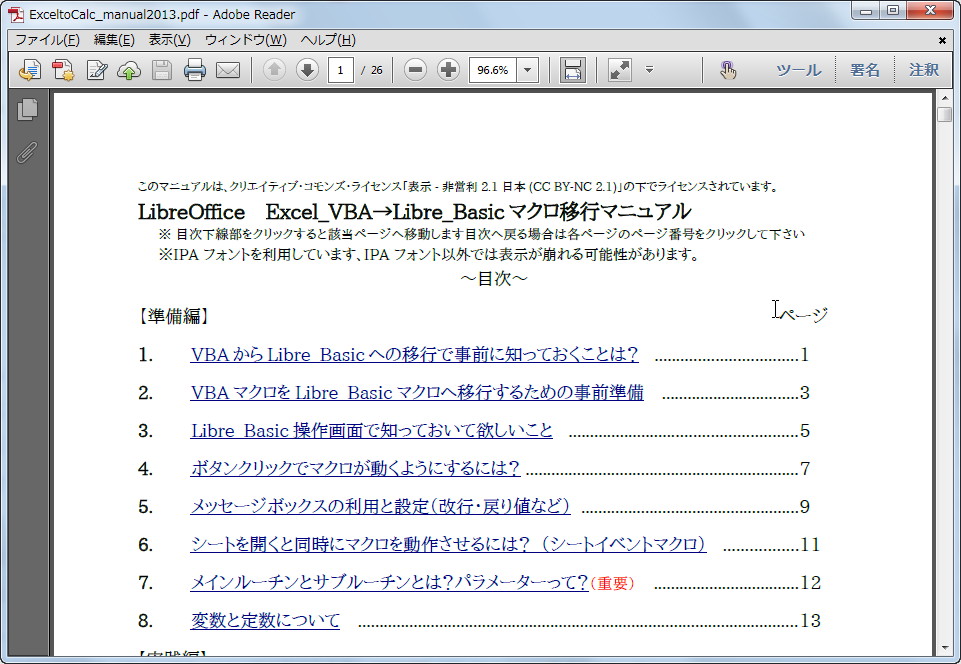Image resolution: width=961 pixels, height=664 pixels.
Task: Click page number 11 for entry 6
Action: point(810,544)
